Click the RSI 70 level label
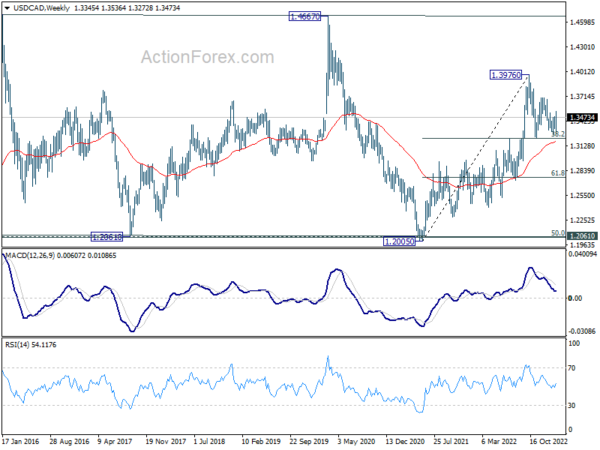600x450 pixels. coord(572,368)
